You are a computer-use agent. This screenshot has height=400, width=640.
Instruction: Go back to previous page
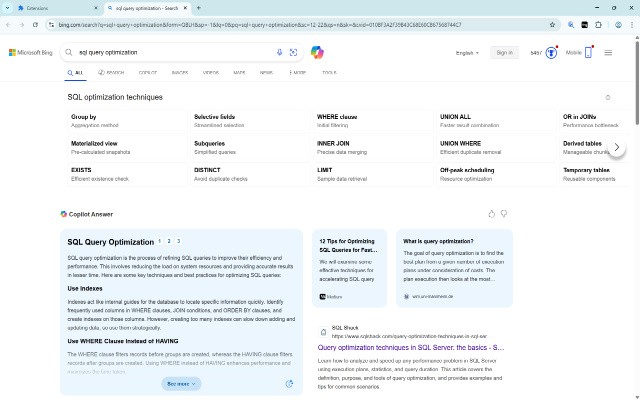point(8,25)
